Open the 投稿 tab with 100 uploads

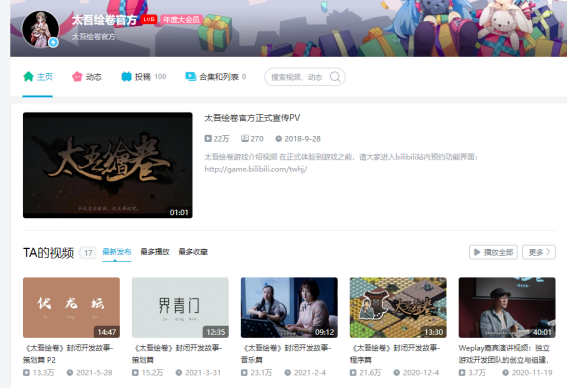click(143, 77)
